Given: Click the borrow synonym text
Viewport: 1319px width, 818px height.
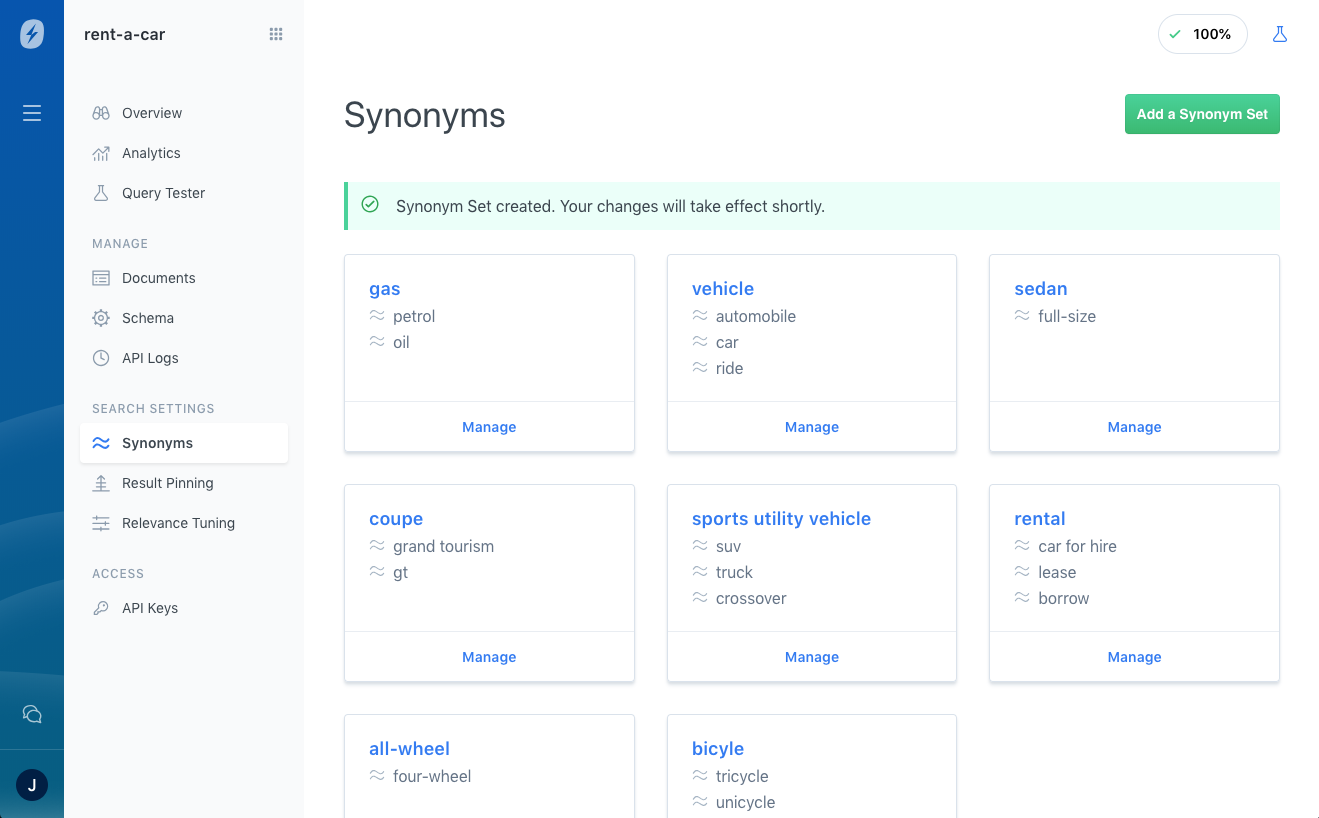Looking at the screenshot, I should click(1063, 598).
